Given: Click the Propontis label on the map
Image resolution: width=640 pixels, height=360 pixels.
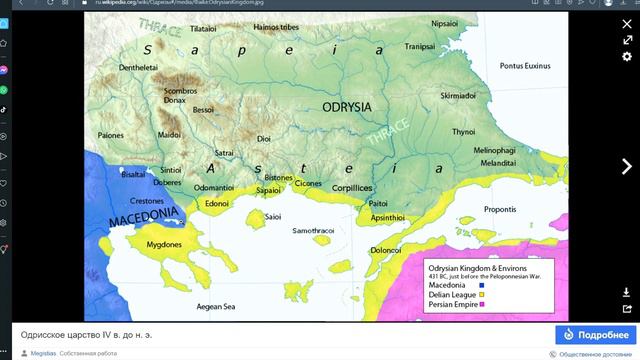Looking at the screenshot, I should coord(500,209).
